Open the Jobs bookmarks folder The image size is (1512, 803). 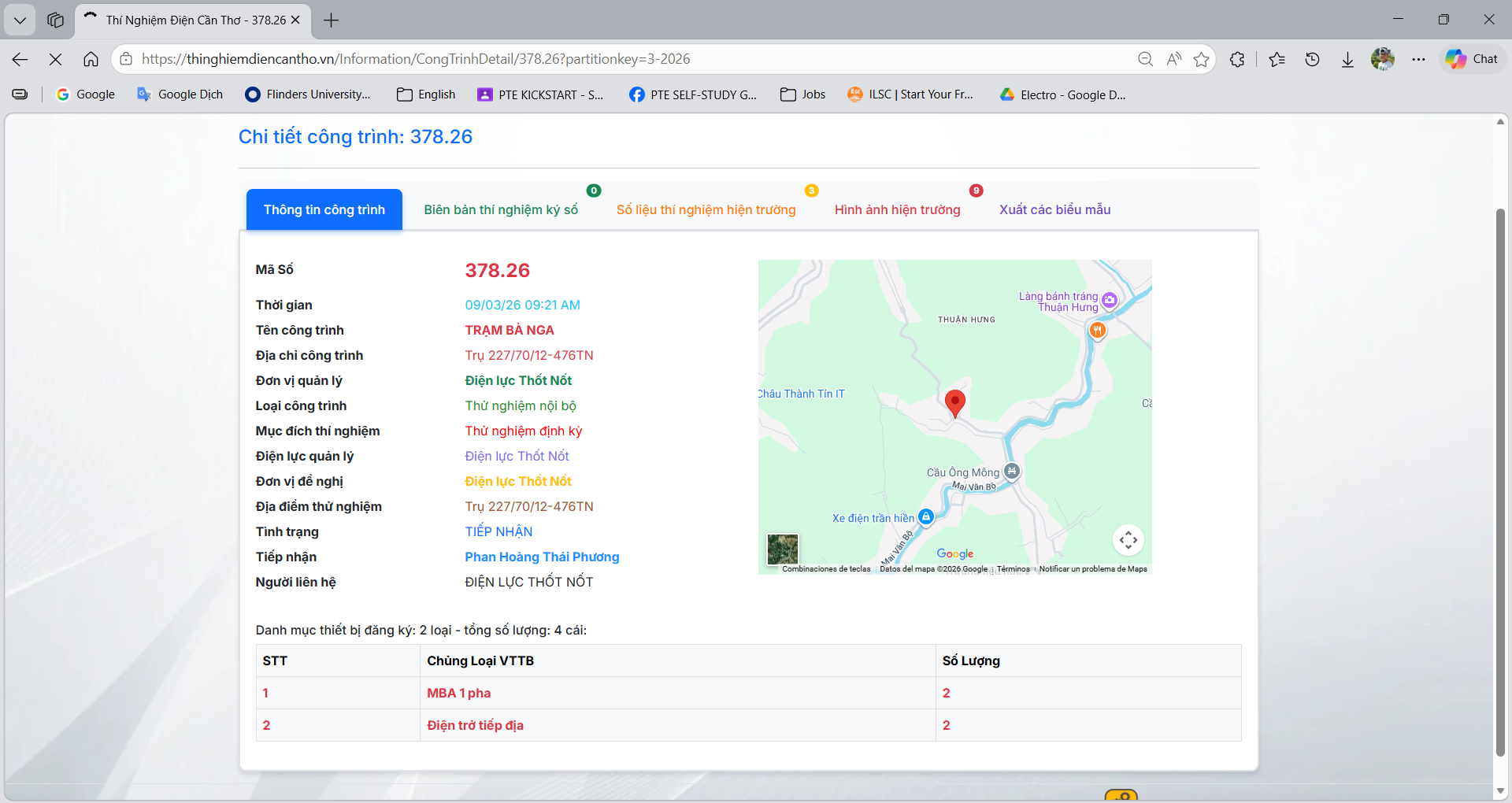click(802, 94)
